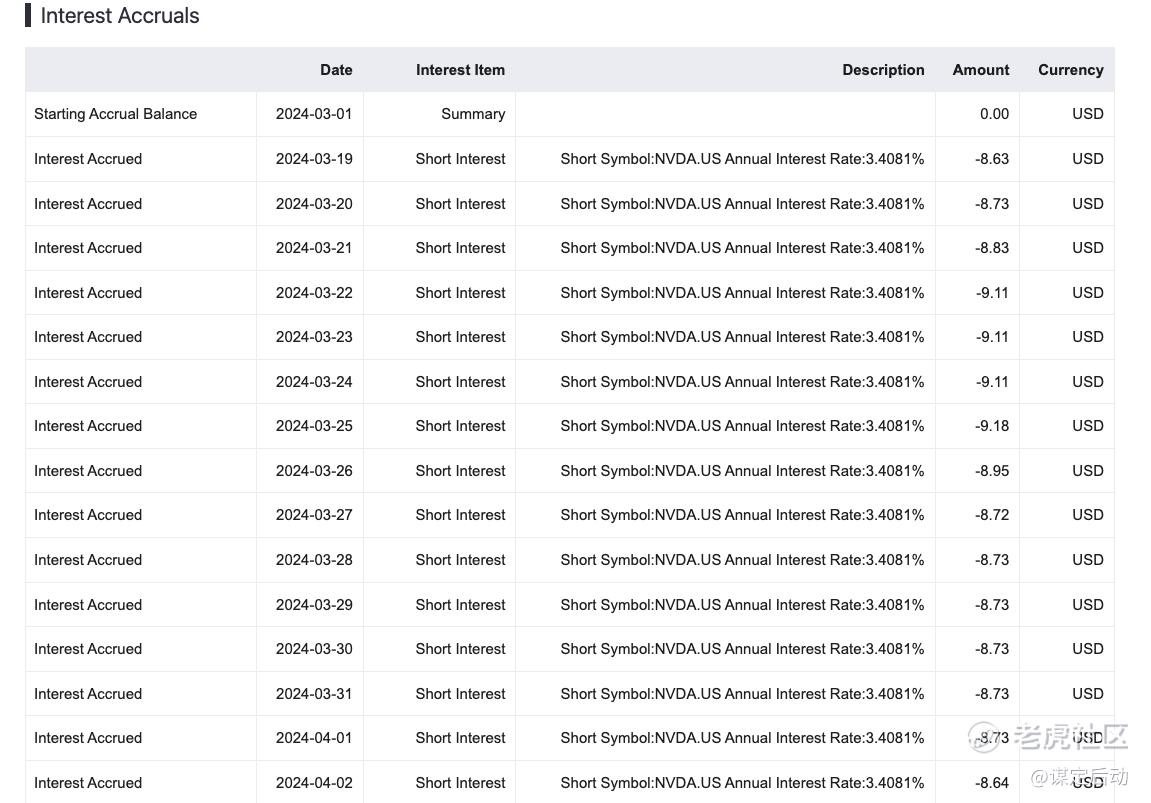Select the date 2024-03-21
This screenshot has width=1151, height=803.
(x=314, y=247)
